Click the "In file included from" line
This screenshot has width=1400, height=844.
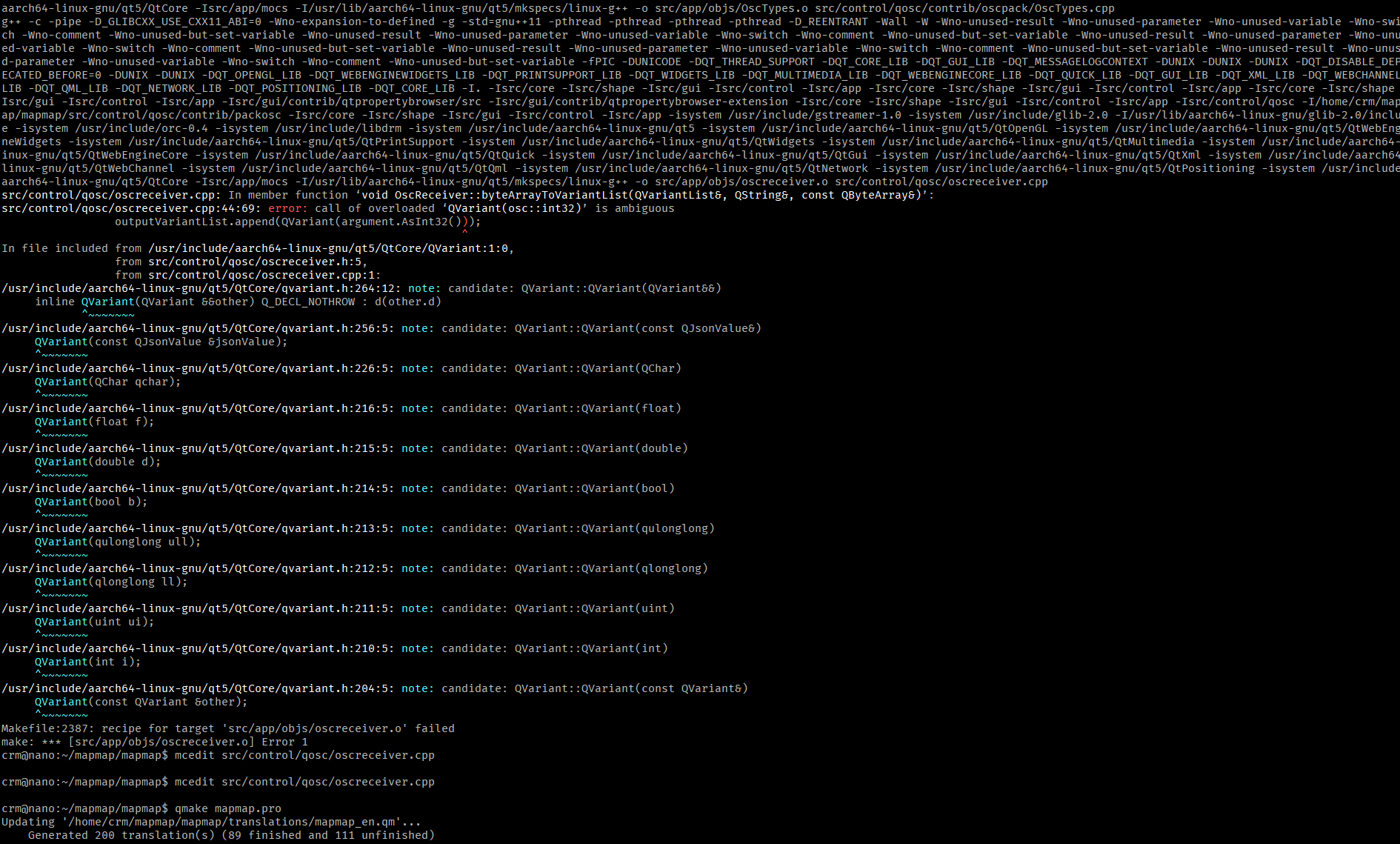click(258, 248)
